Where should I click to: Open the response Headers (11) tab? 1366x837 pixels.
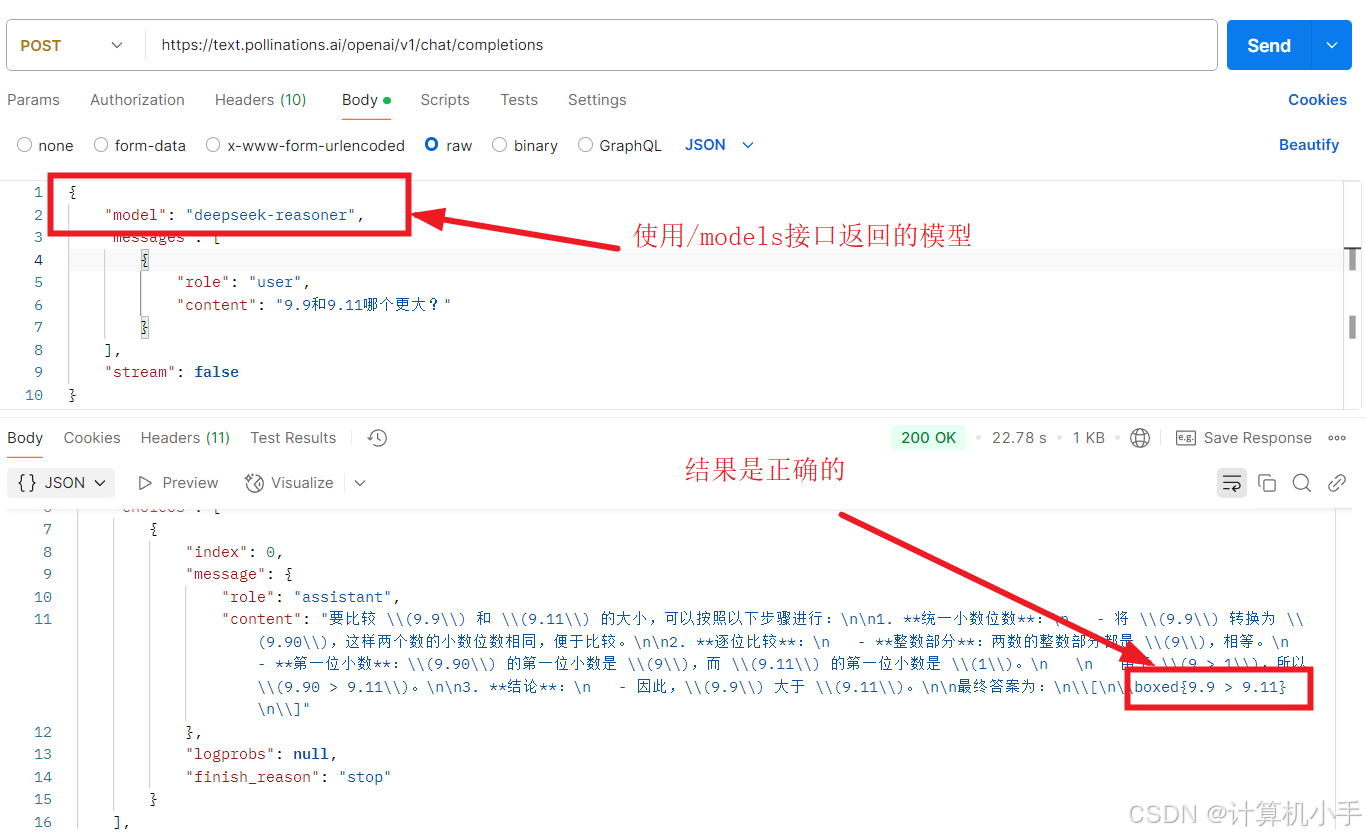click(x=185, y=438)
